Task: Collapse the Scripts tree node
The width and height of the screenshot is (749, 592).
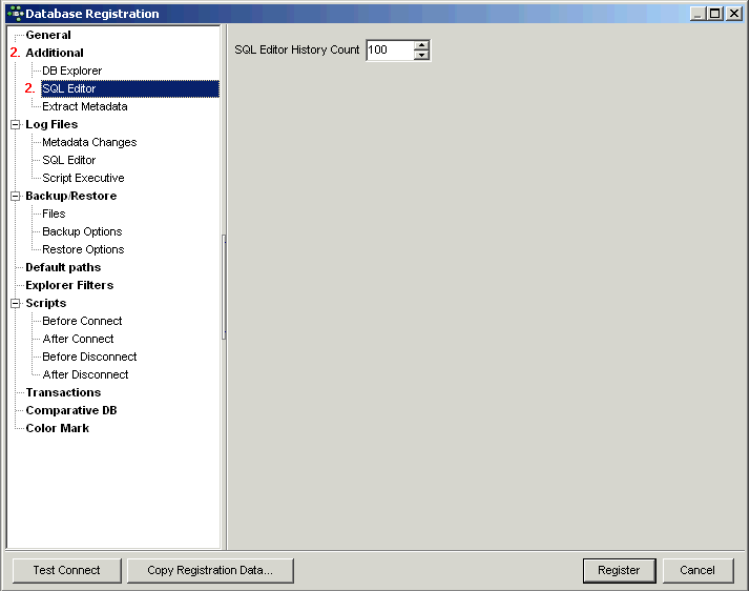Action: [x=16, y=303]
